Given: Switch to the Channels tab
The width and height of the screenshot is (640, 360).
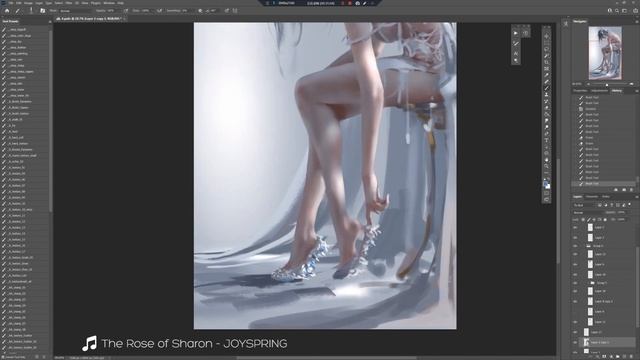Looking at the screenshot, I should (592, 197).
